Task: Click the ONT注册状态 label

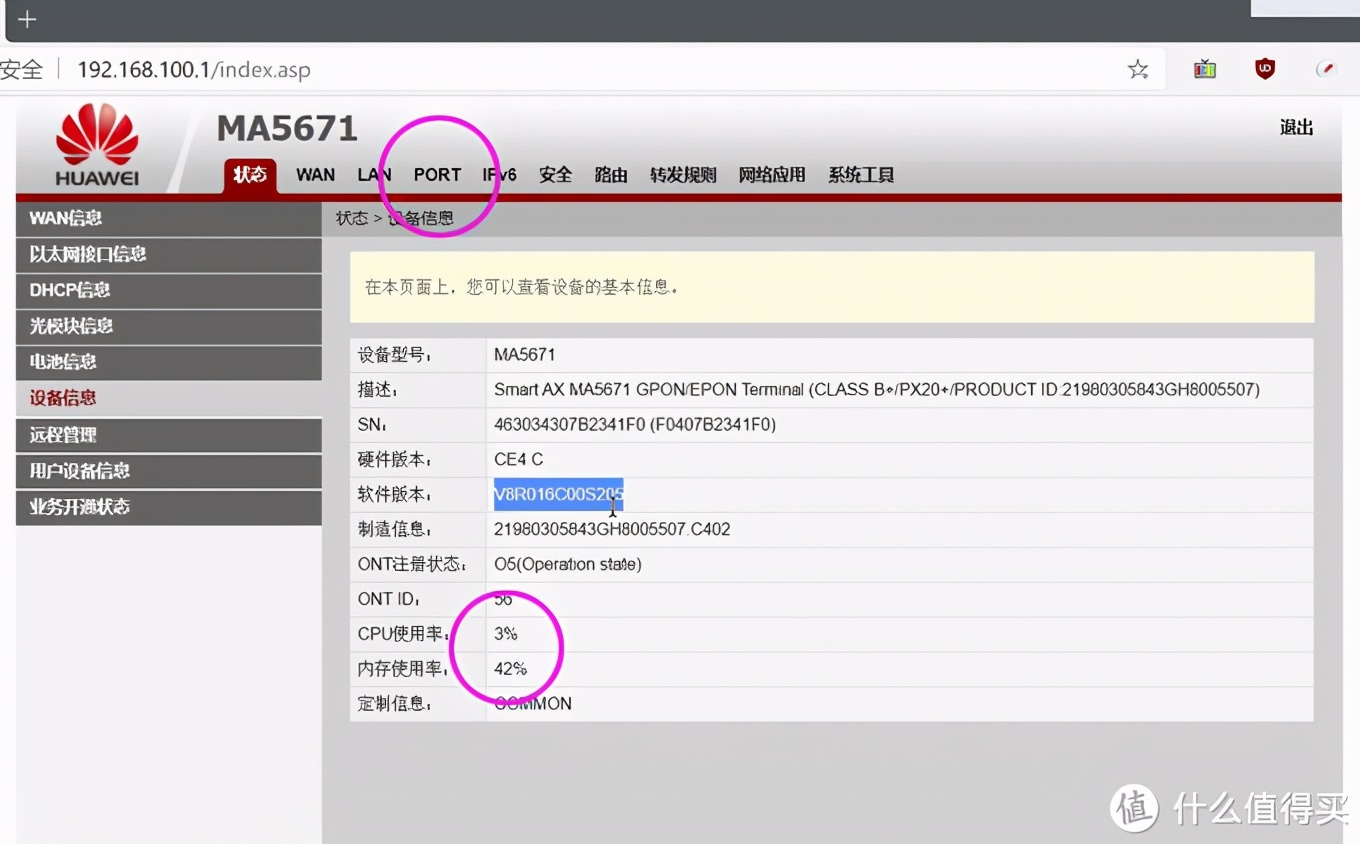Action: [412, 565]
